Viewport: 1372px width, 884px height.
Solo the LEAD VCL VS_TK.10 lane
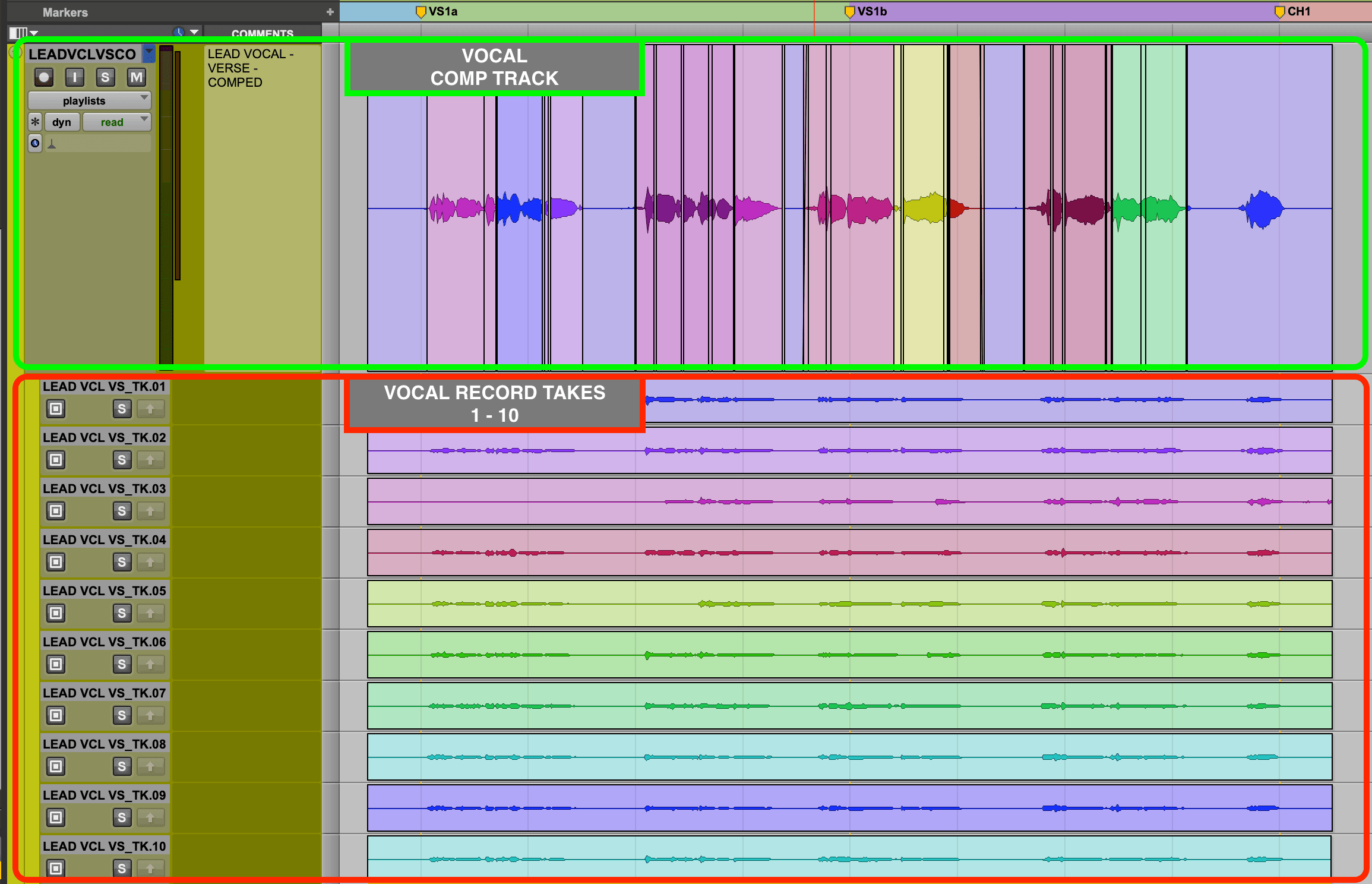122,868
